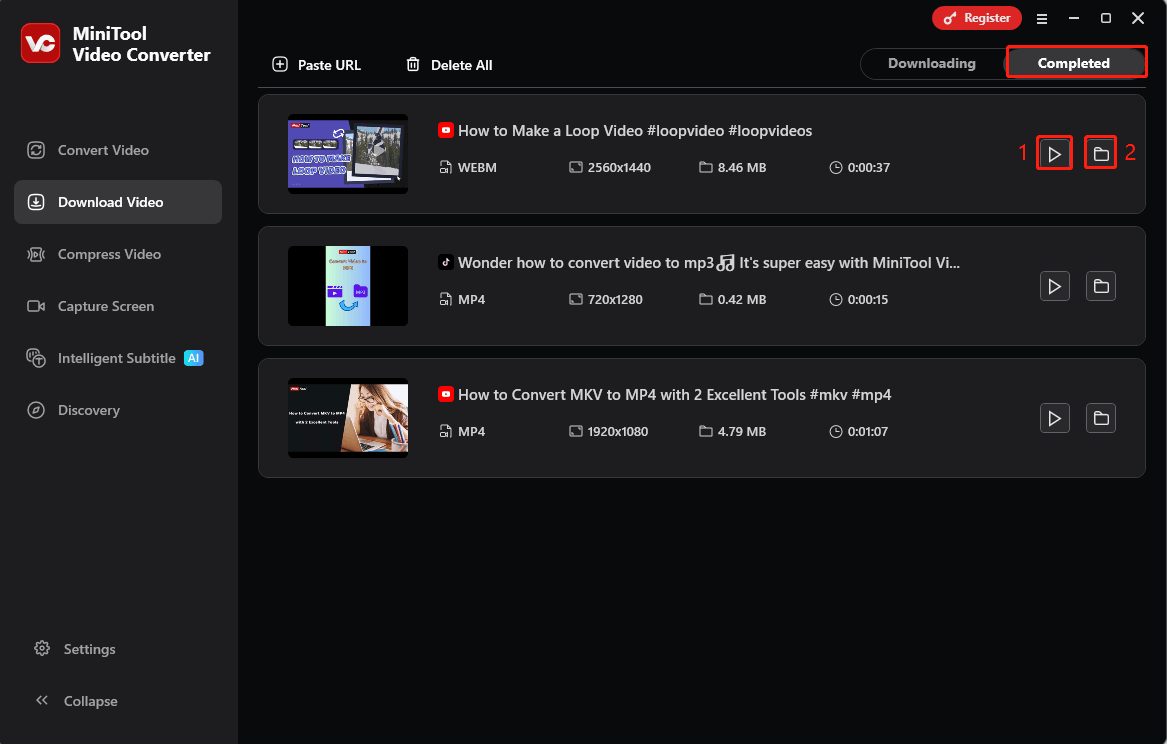Play the loop video download
This screenshot has width=1167, height=744.
tap(1054, 152)
